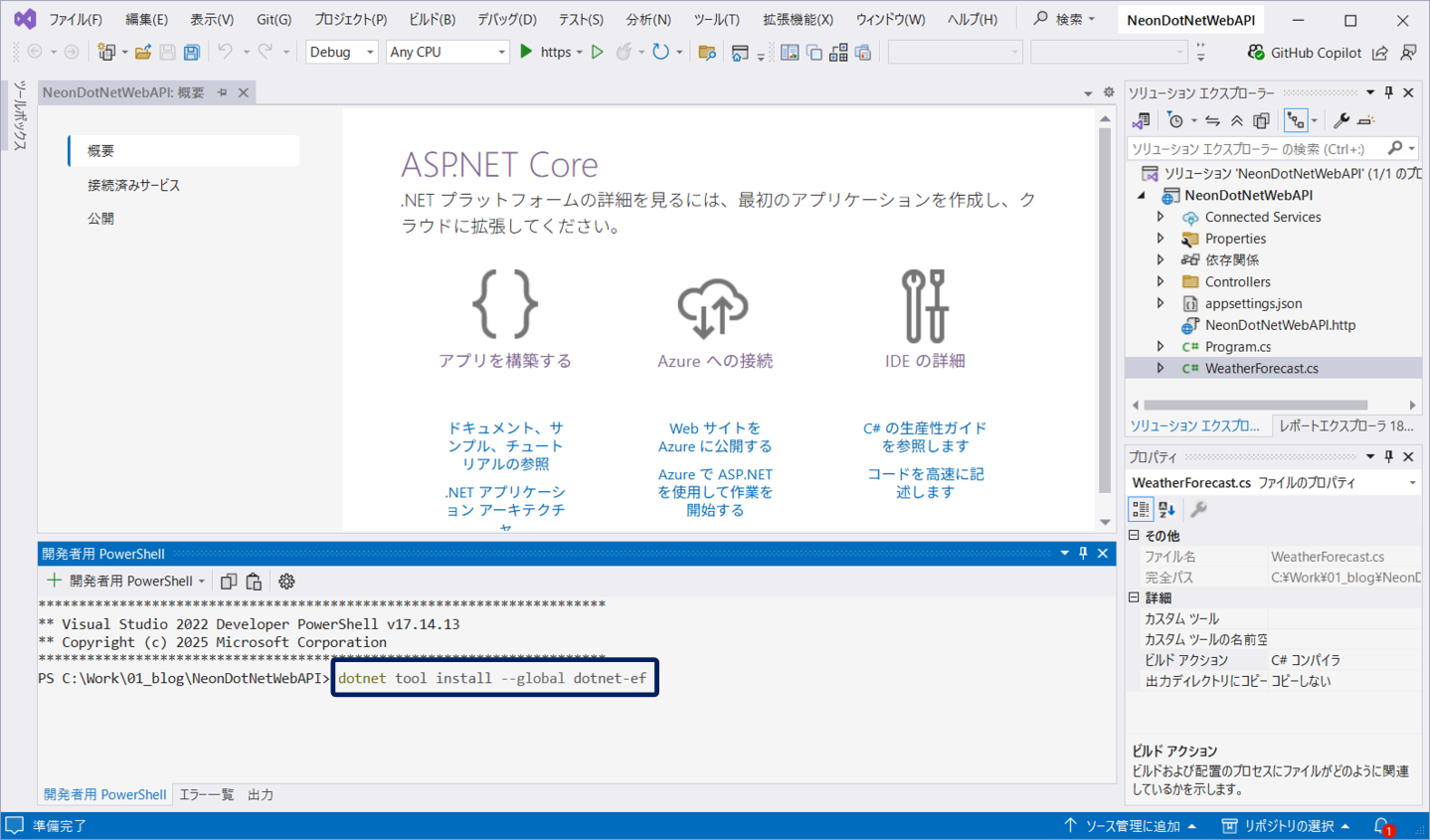Screen dimensions: 1430x840
Task: Toggle categorized view in Properties panel
Action: click(x=1141, y=509)
